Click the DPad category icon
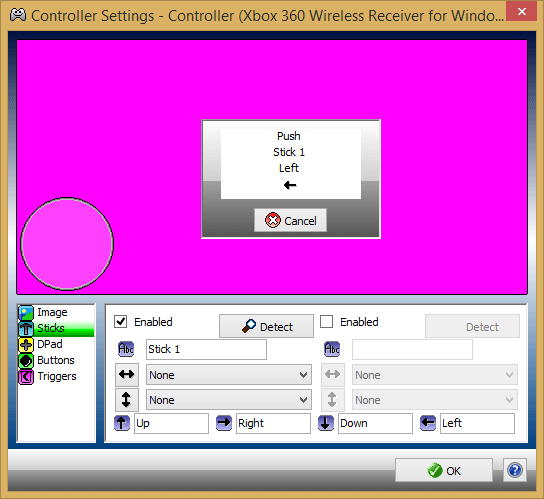Screen dimensions: 544x499 pyautogui.click(x=26, y=345)
